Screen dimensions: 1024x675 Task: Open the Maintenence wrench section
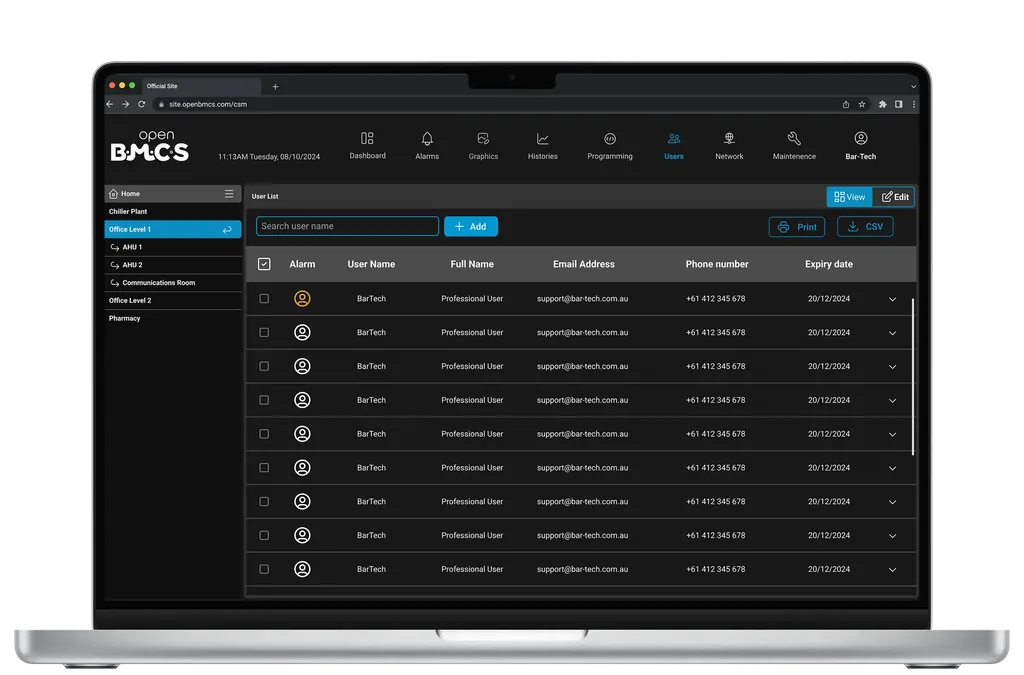(x=793, y=146)
